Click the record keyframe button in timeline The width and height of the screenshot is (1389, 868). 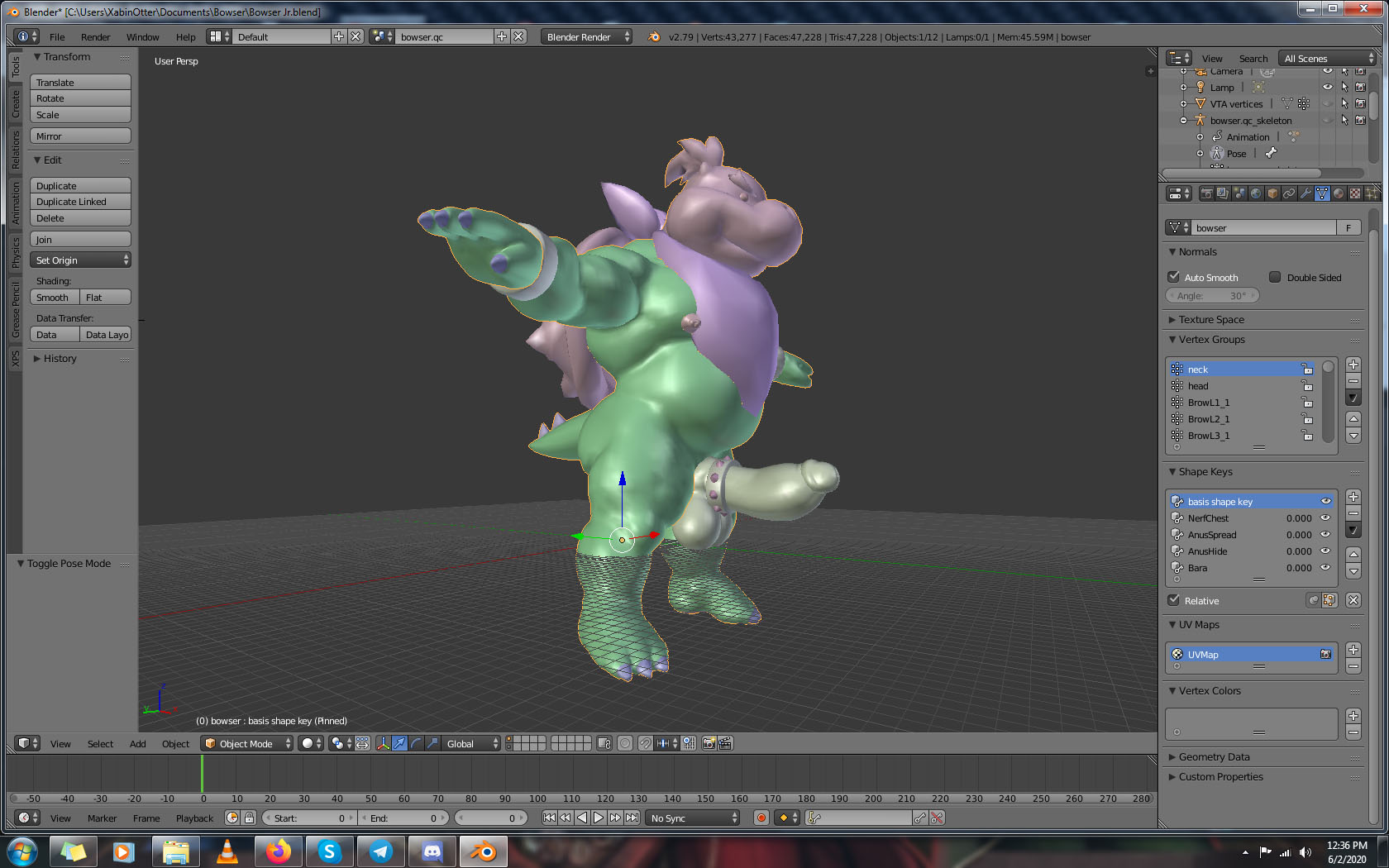761,818
